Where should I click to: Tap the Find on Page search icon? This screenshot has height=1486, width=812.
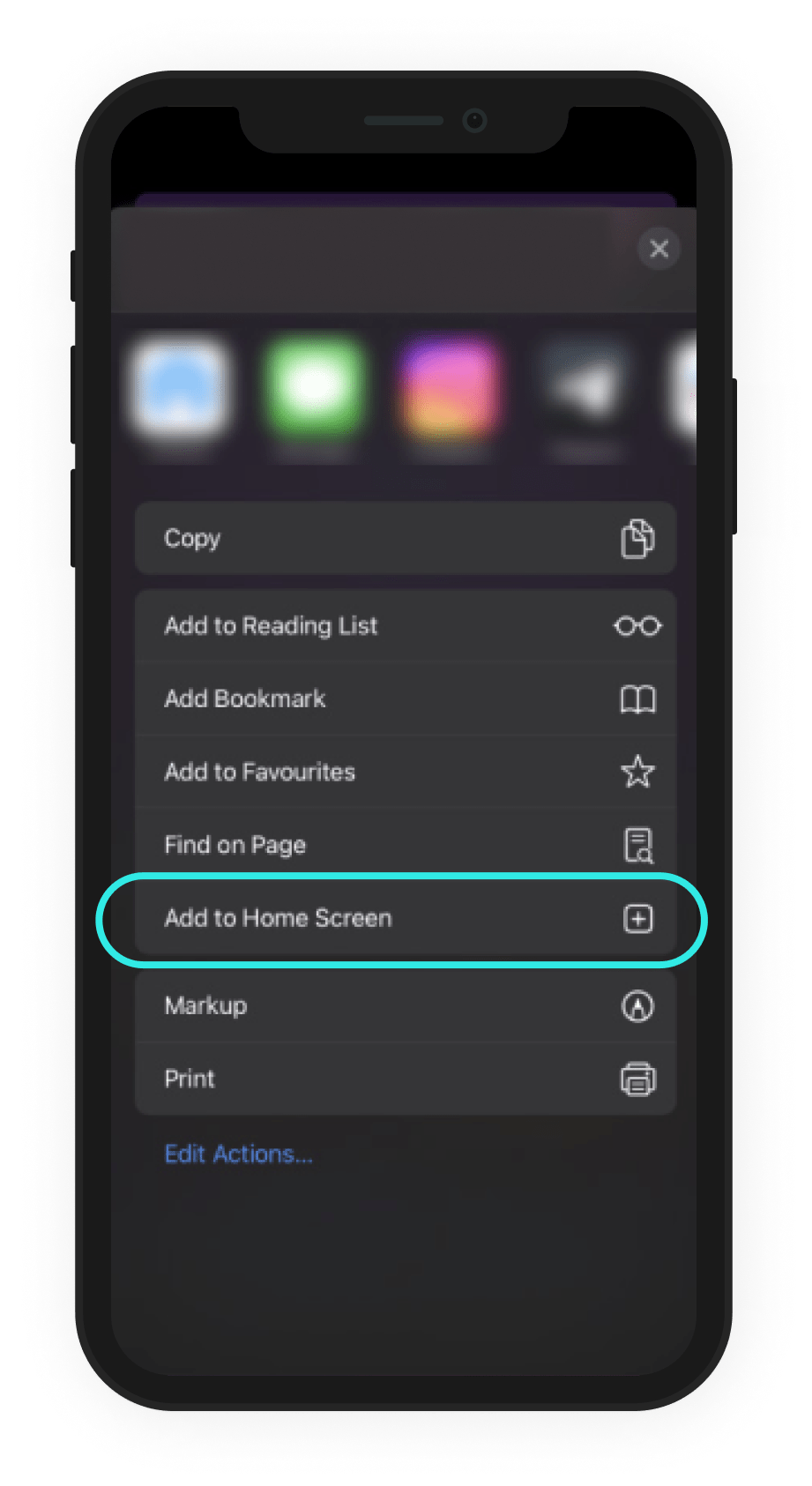(x=638, y=845)
